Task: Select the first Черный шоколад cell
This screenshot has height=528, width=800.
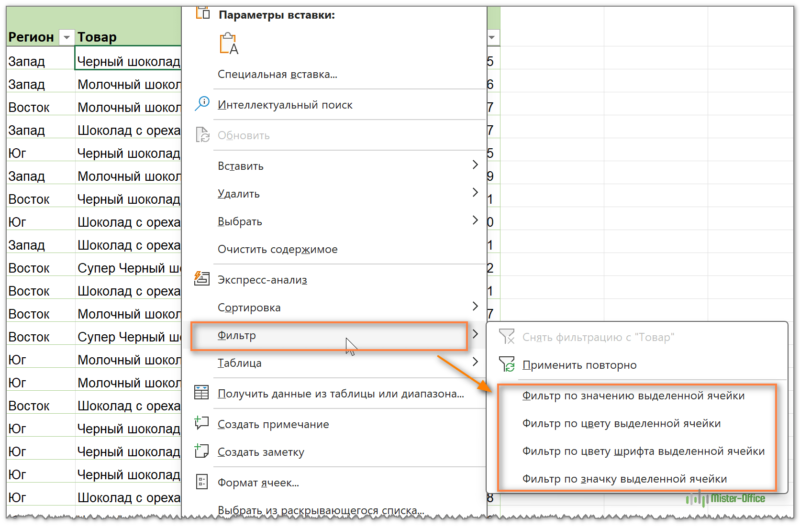Action: pos(128,60)
